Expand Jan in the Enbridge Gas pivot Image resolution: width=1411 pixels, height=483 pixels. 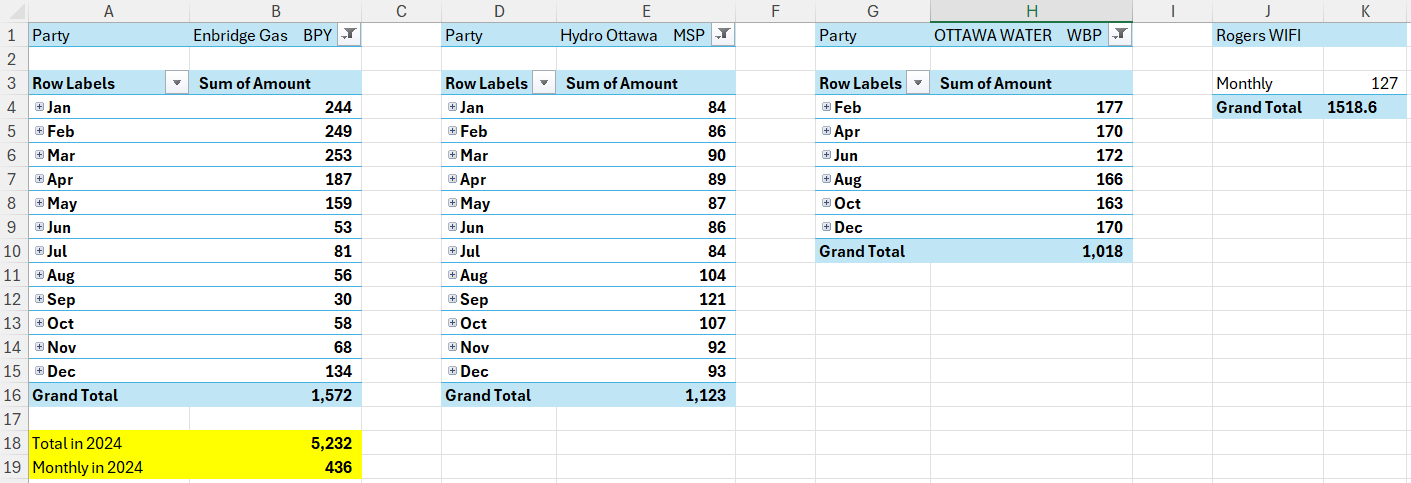[39, 107]
